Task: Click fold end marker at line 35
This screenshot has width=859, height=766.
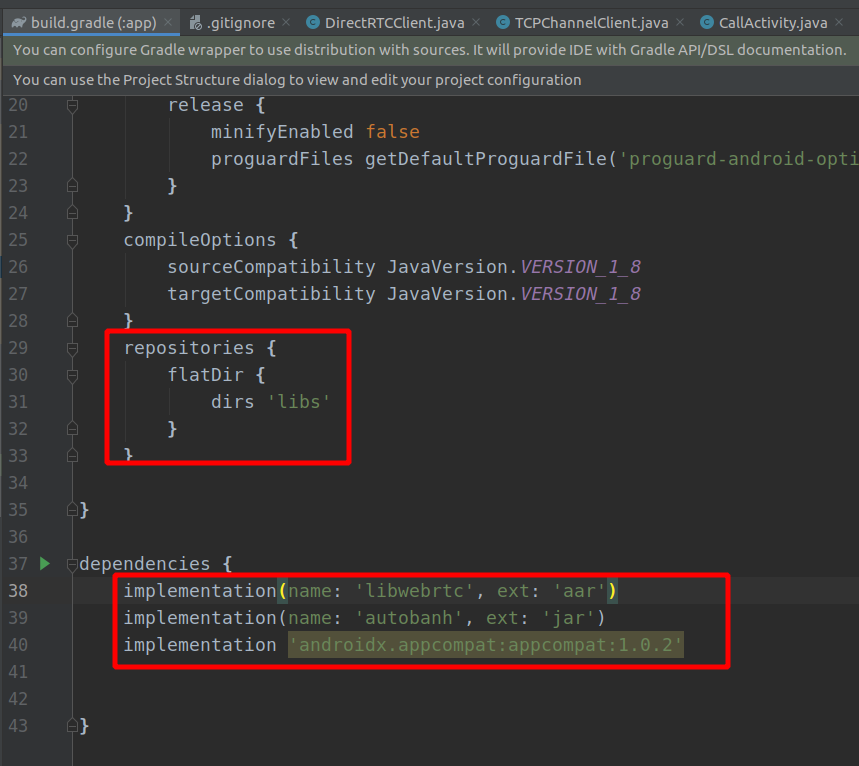Action: 72,510
